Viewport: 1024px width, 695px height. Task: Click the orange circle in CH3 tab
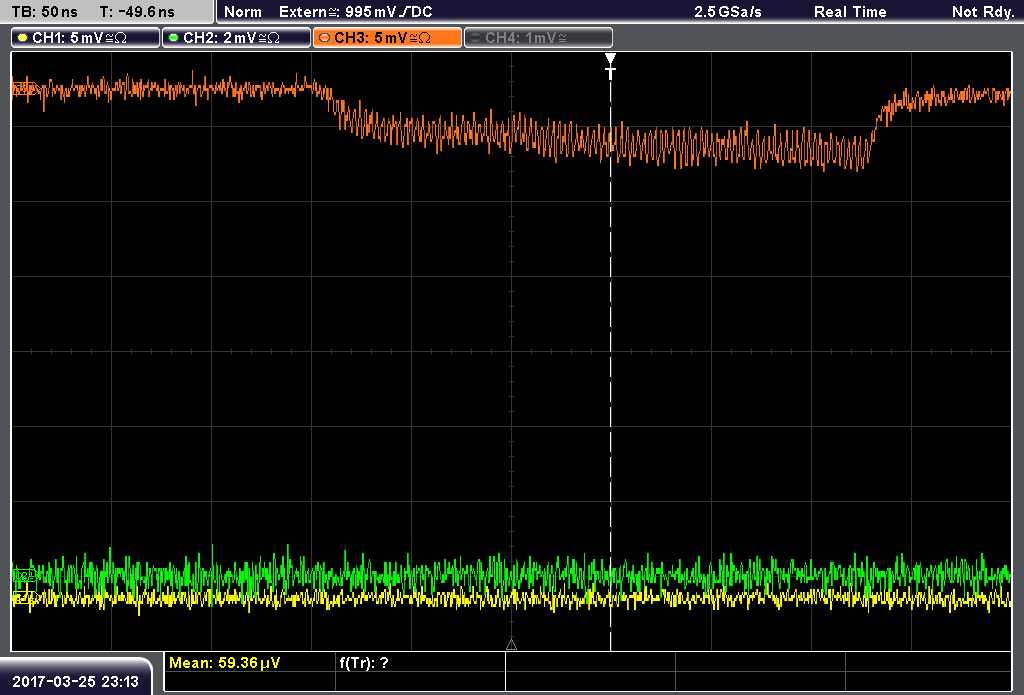click(324, 38)
